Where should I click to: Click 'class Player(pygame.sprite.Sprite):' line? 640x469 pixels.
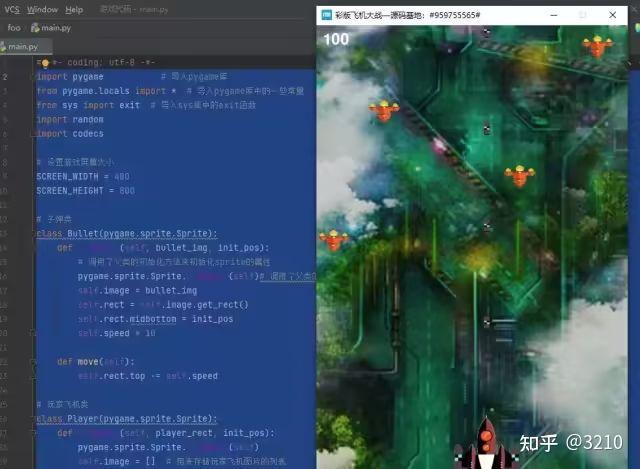click(x=127, y=419)
